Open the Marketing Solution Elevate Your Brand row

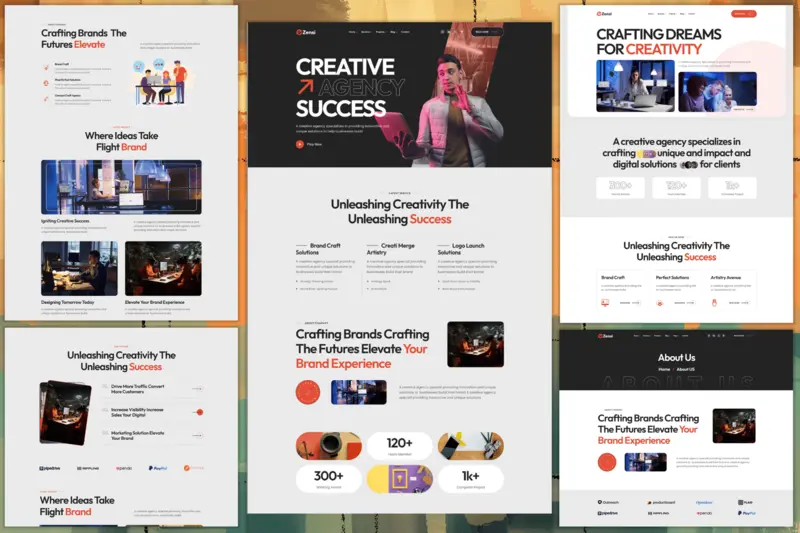pyautogui.click(x=153, y=435)
